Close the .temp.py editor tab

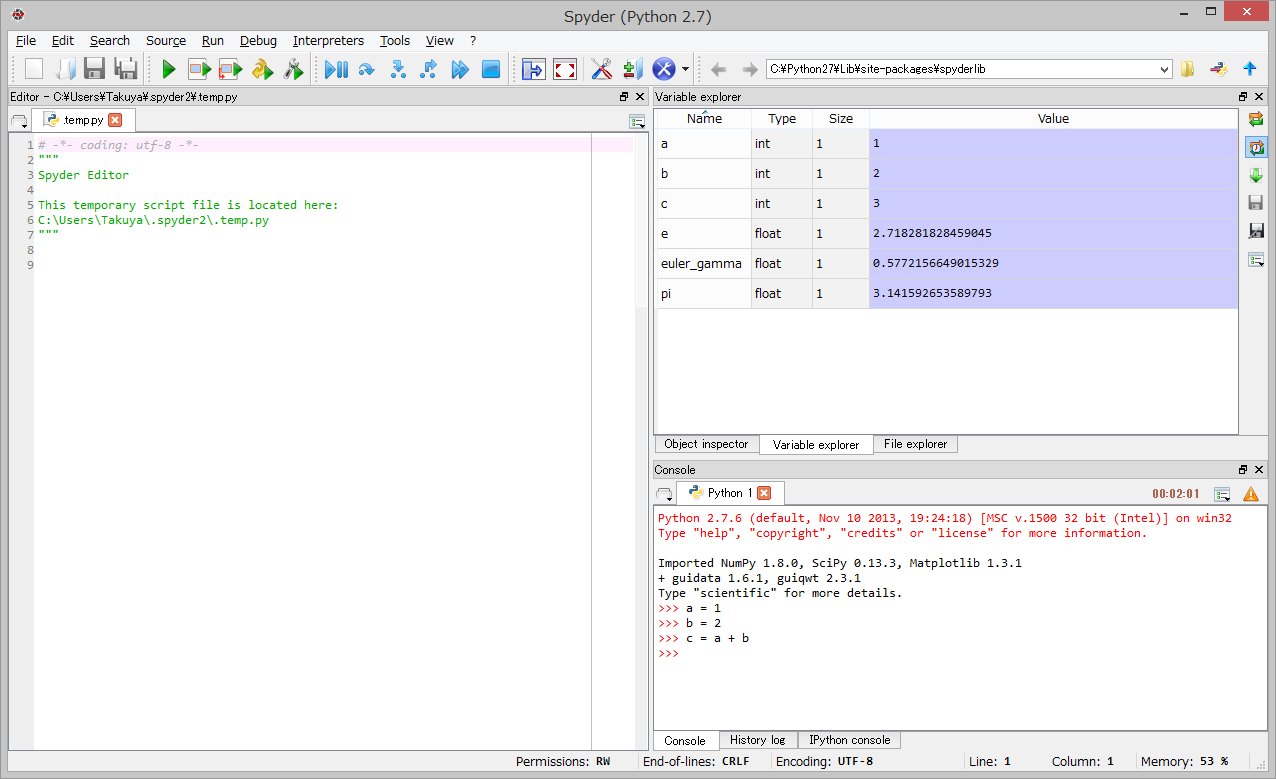click(115, 120)
